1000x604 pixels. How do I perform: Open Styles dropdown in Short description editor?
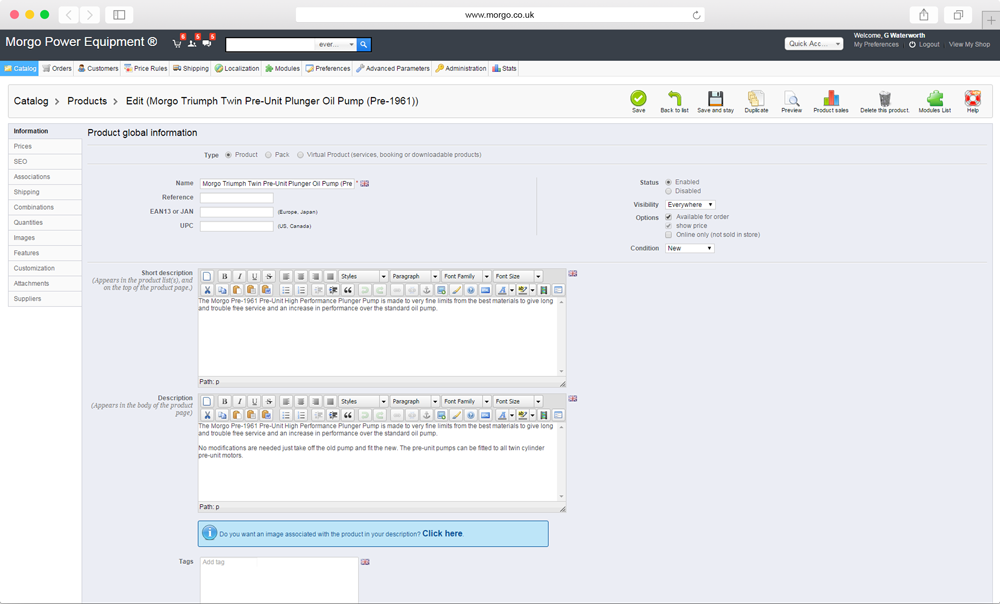tap(363, 276)
